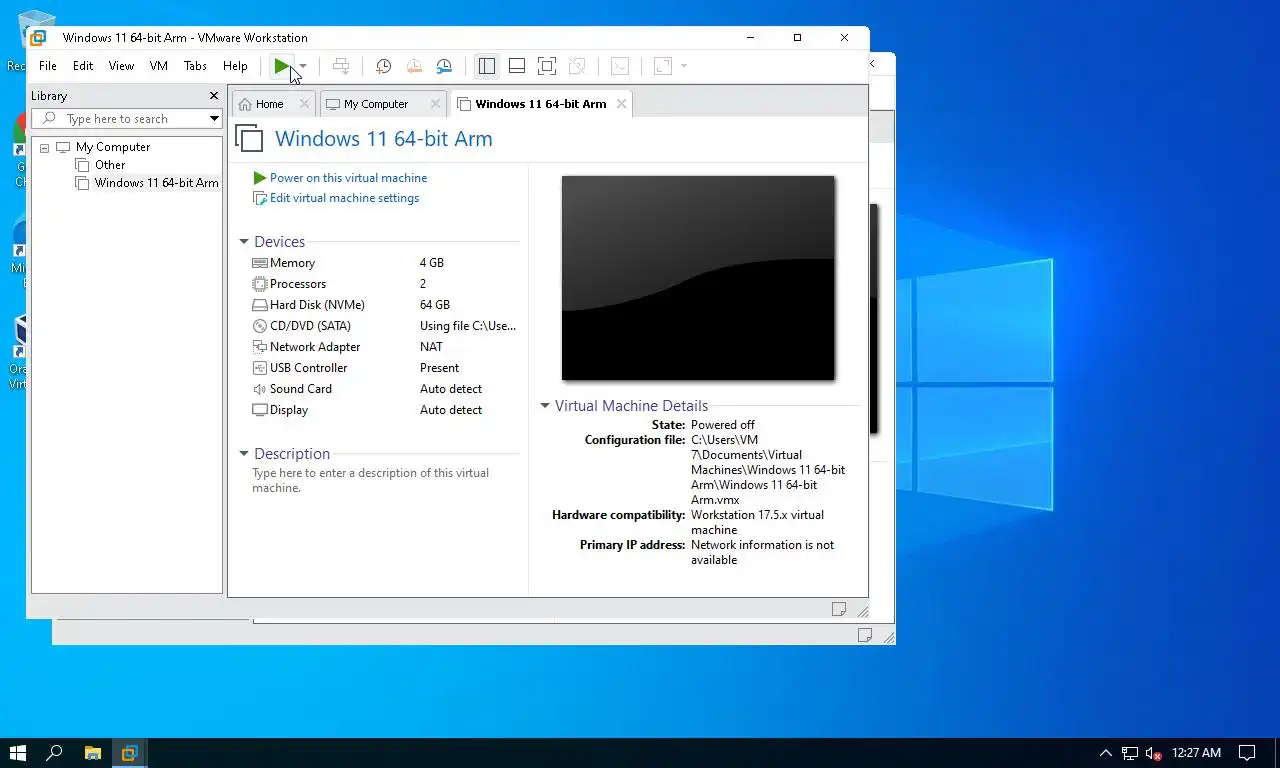The width and height of the screenshot is (1280, 768).
Task: Click the 64 GB hard disk value
Action: [435, 305]
